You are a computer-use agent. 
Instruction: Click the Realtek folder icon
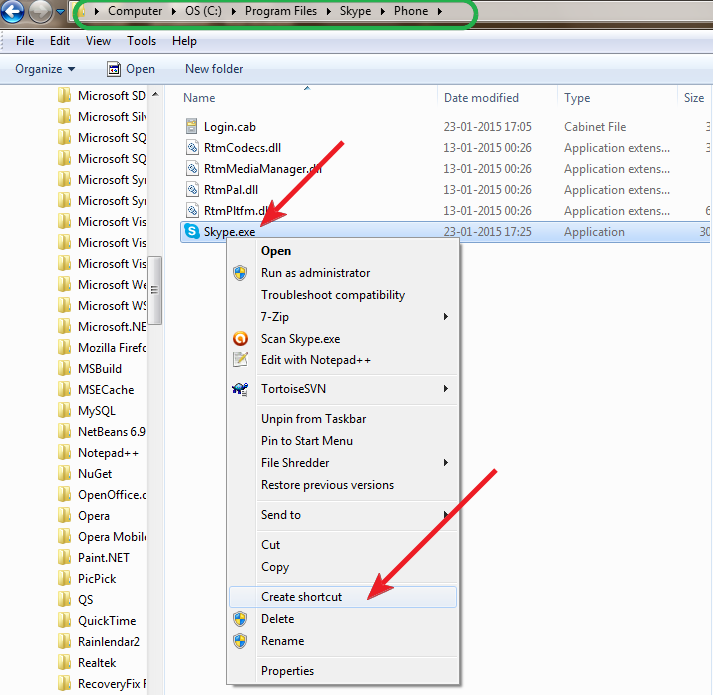[64, 662]
